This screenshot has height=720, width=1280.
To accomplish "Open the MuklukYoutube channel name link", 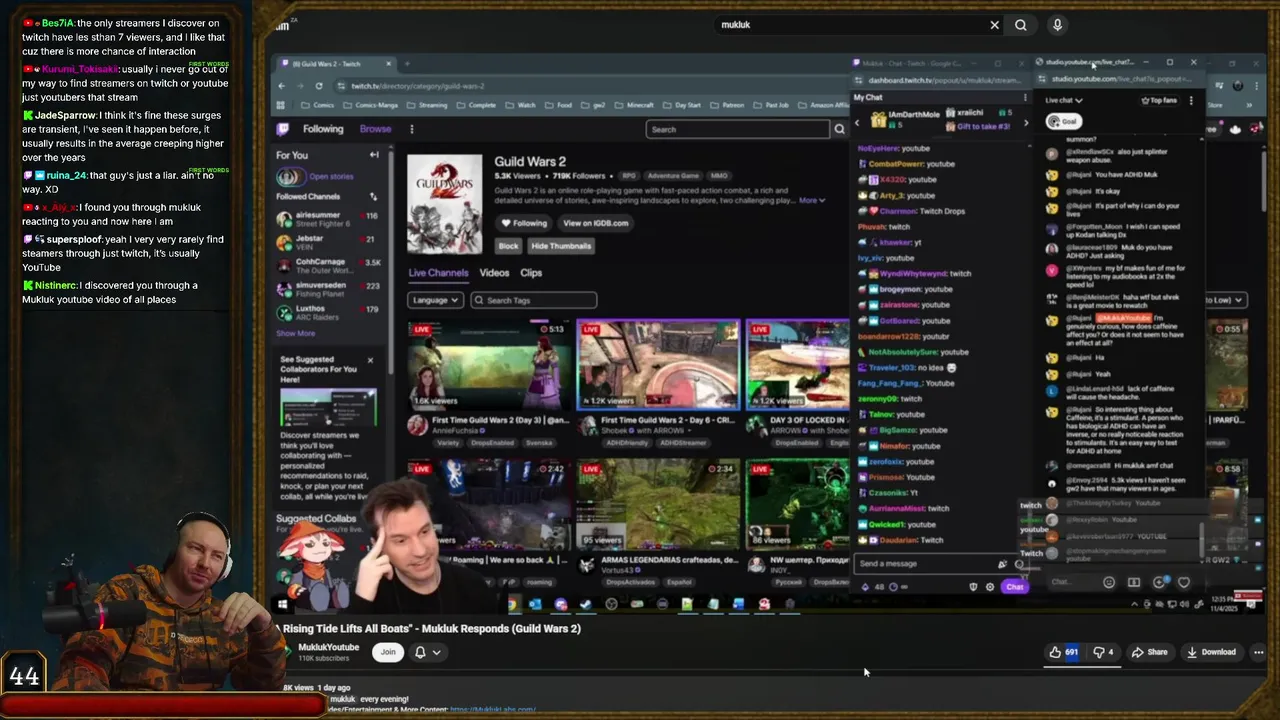I will tap(329, 647).
